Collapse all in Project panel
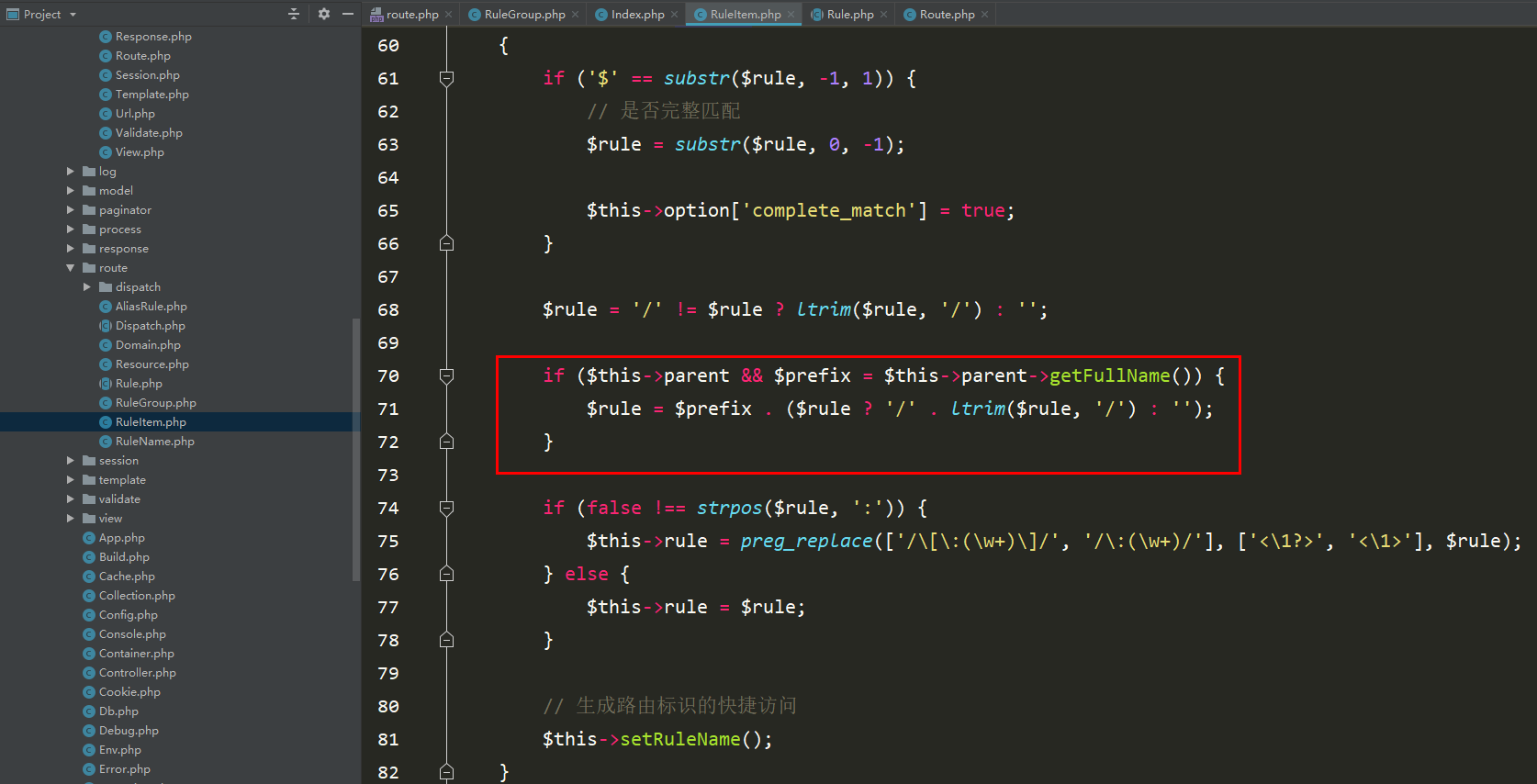The height and width of the screenshot is (784, 1537). point(294,14)
